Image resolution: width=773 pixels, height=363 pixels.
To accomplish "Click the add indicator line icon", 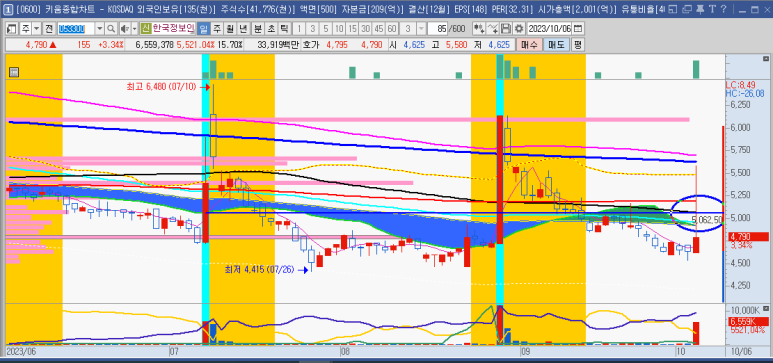I will (492, 29).
